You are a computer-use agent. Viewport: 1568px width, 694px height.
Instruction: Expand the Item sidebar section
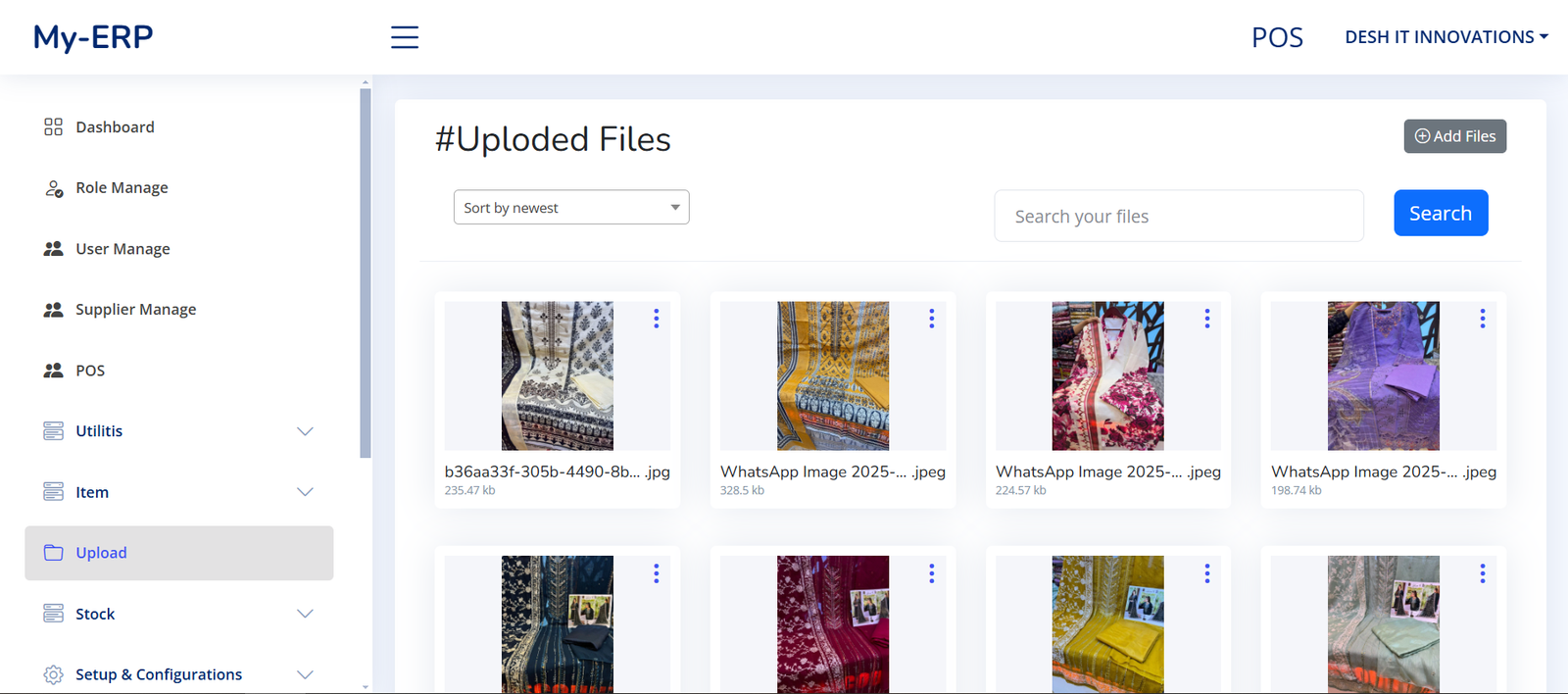click(x=305, y=492)
